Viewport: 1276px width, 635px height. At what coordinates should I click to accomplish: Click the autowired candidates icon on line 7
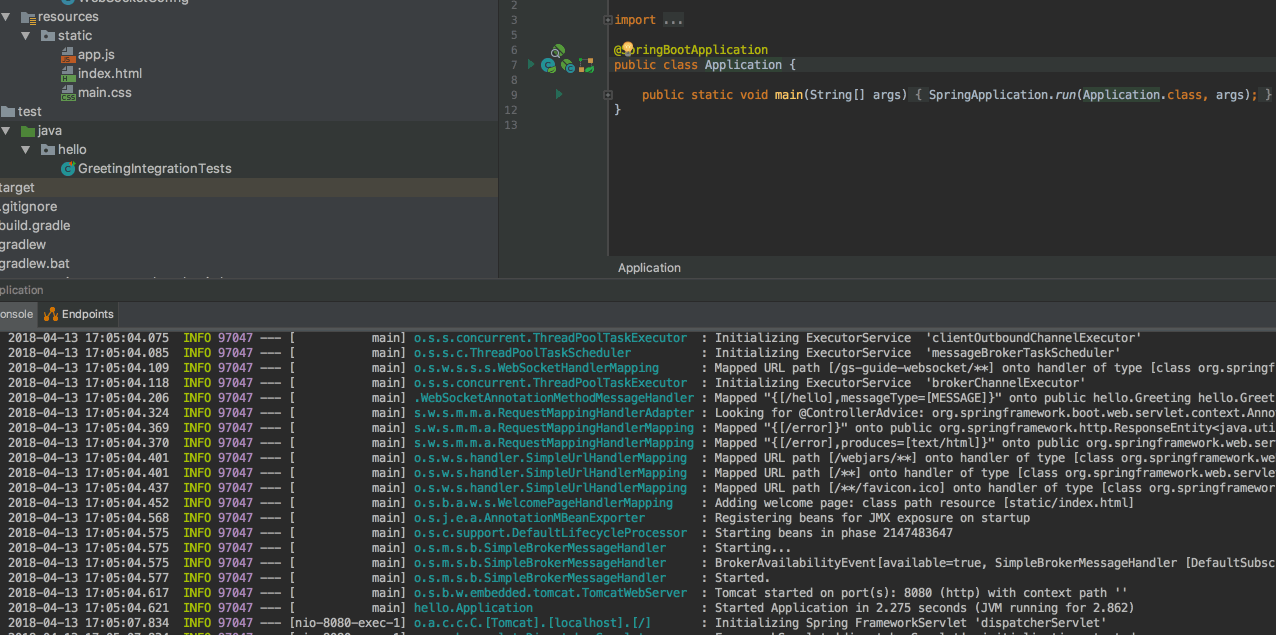(x=567, y=65)
